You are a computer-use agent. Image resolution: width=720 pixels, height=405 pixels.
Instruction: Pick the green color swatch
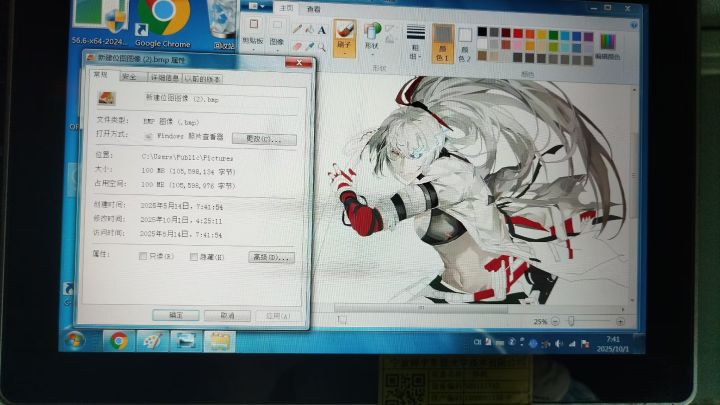(554, 34)
